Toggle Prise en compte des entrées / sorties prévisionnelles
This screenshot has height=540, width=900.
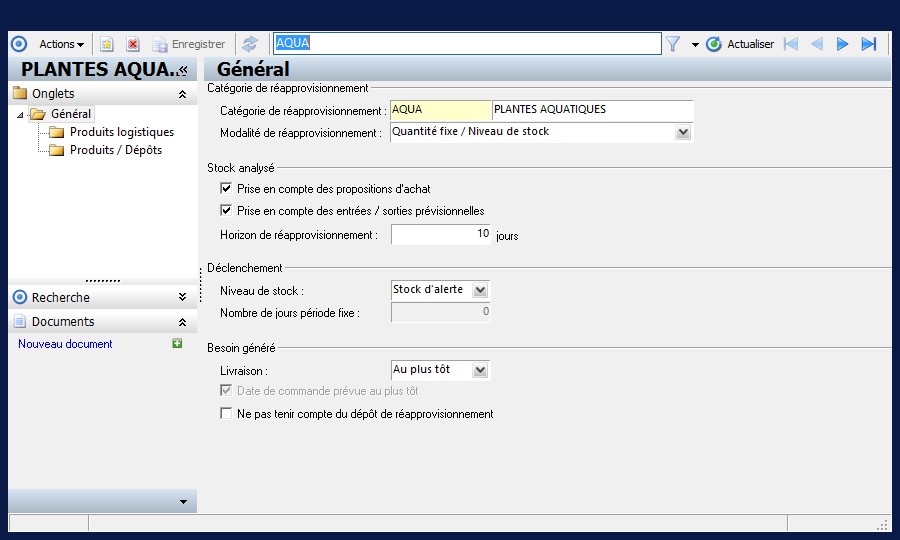pos(226,210)
